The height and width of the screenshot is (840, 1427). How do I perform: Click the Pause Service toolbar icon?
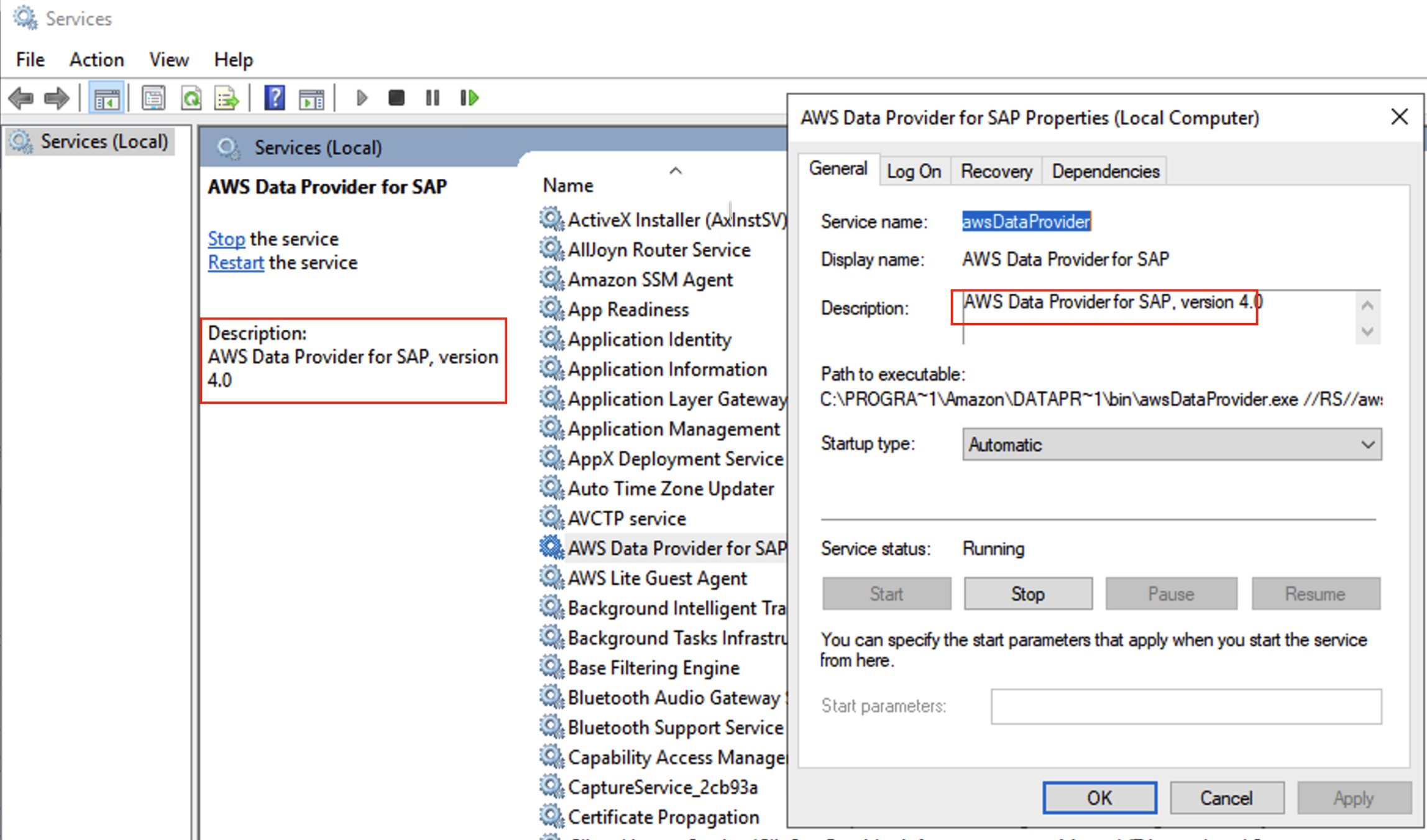[433, 98]
